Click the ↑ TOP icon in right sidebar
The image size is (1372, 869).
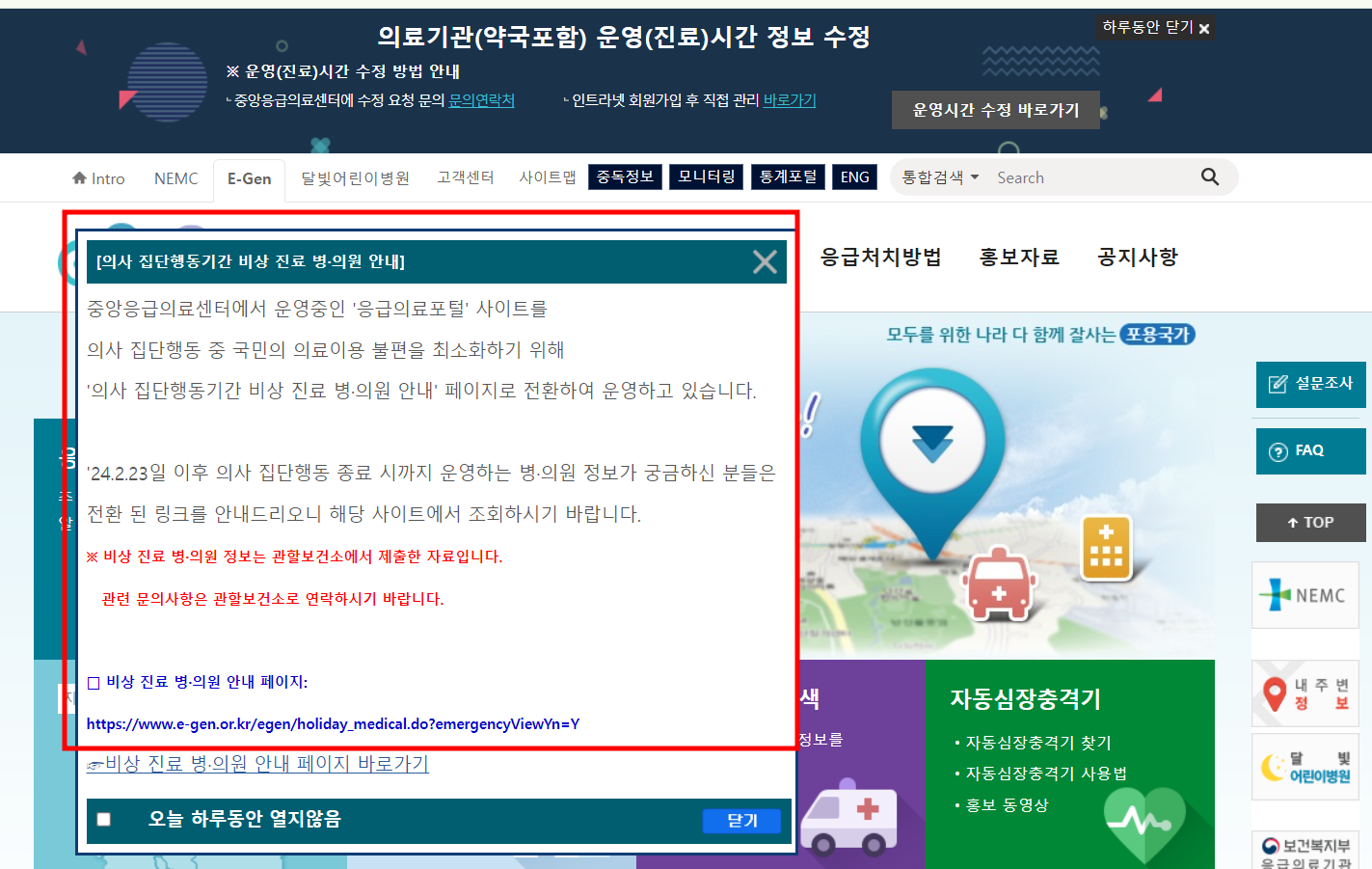pos(1310,522)
